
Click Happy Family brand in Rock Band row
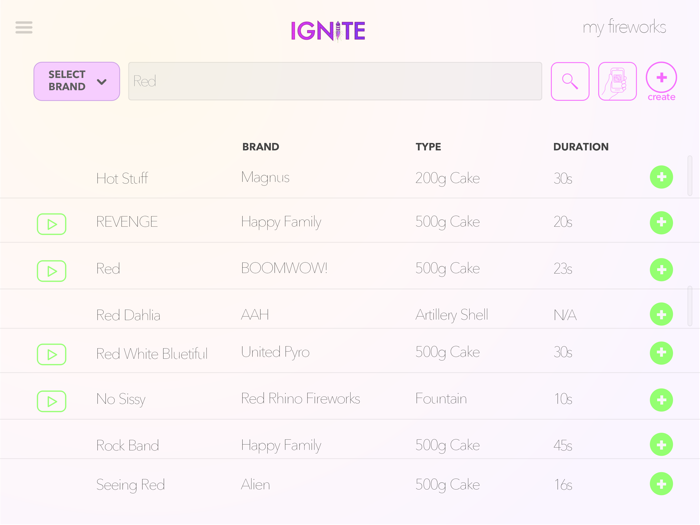click(x=281, y=446)
